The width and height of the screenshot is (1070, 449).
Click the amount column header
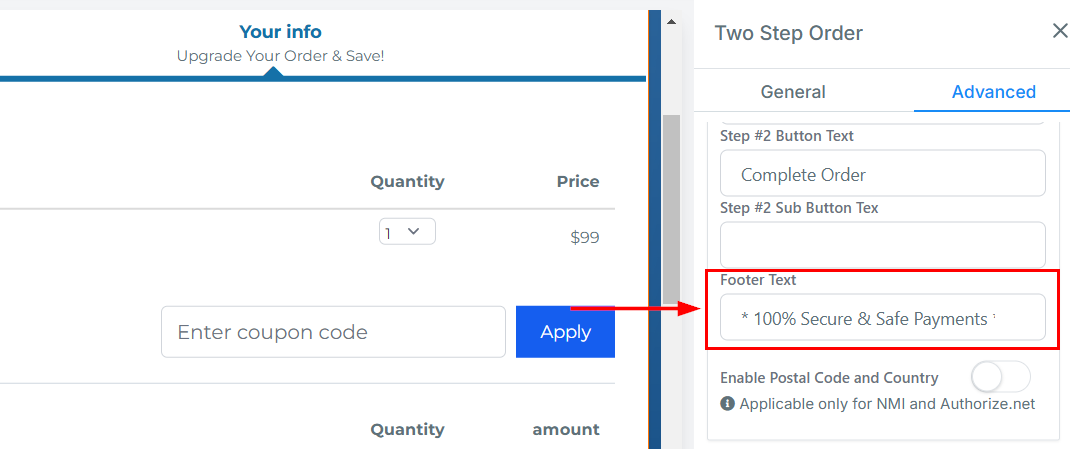(566, 430)
